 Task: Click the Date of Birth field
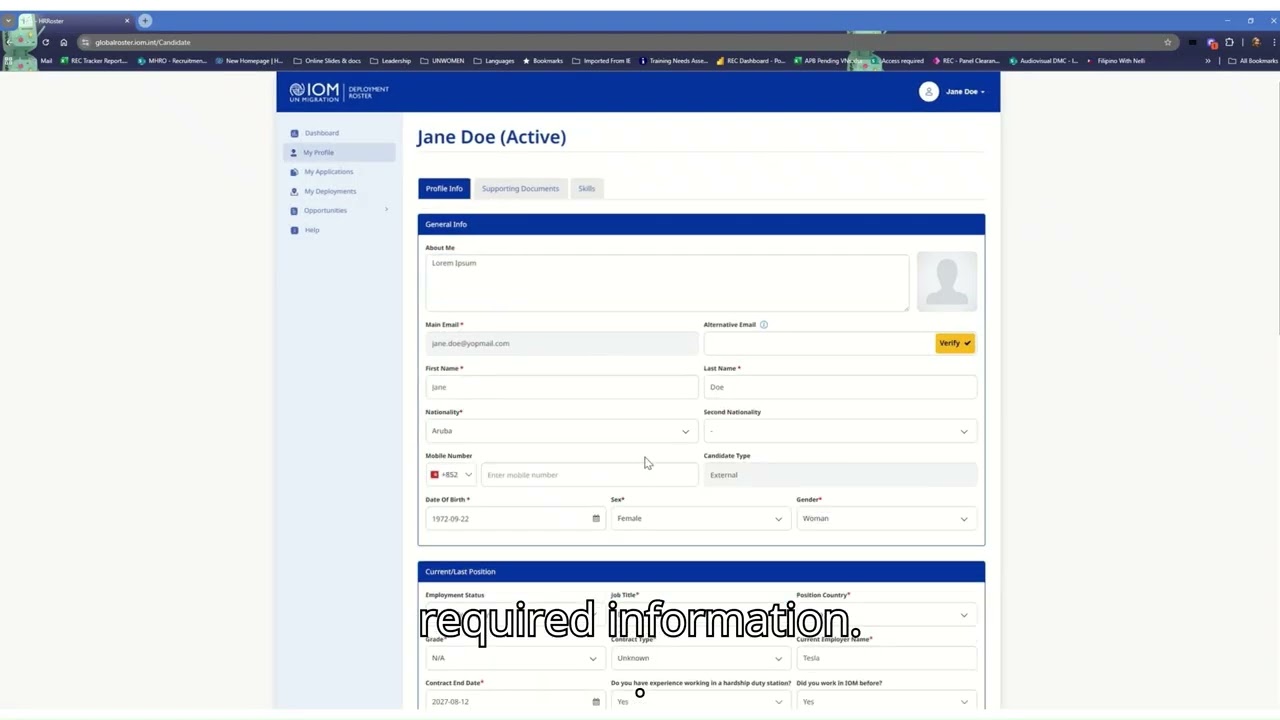coord(515,519)
